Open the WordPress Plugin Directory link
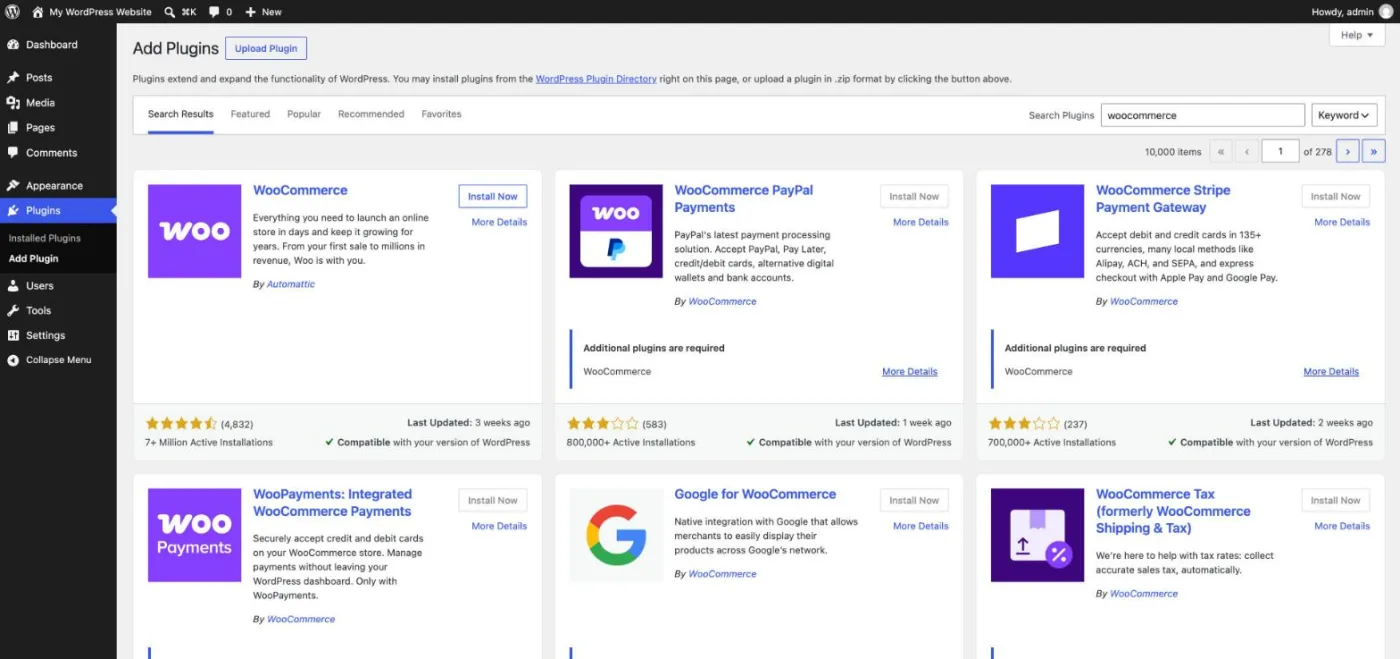Screen dimensions: 1400x659 [x=596, y=79]
